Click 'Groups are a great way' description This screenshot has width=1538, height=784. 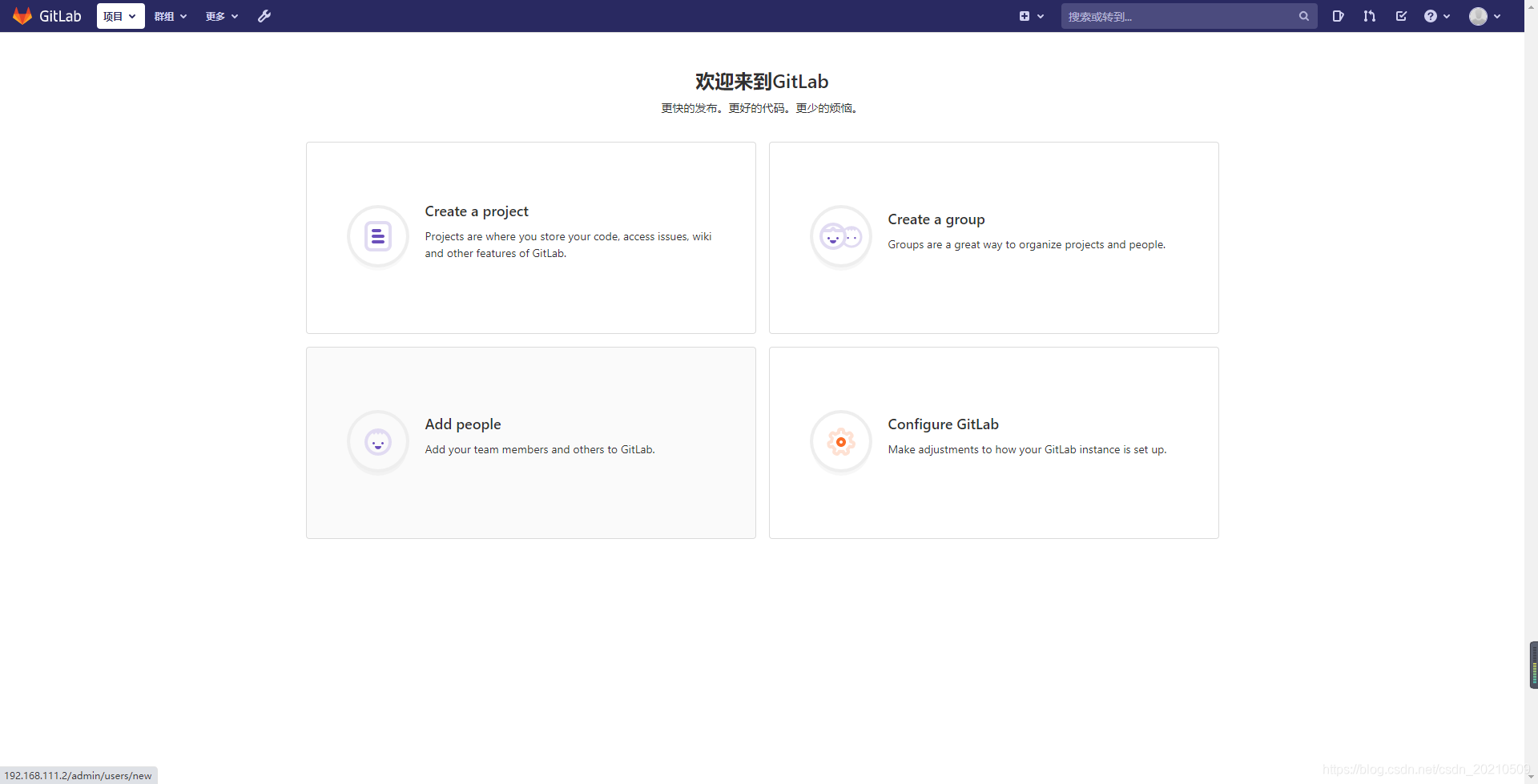tap(1027, 245)
